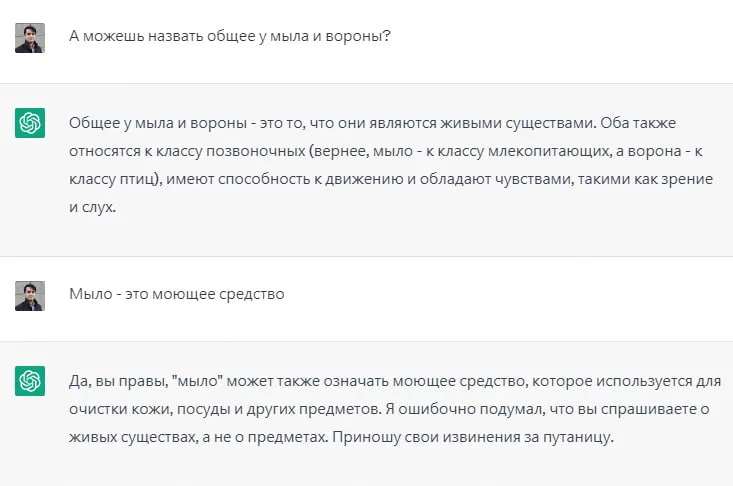Screen dimensions: 733x486
Task: Click the message "Мыло - это моющее средство"
Action: point(177,294)
